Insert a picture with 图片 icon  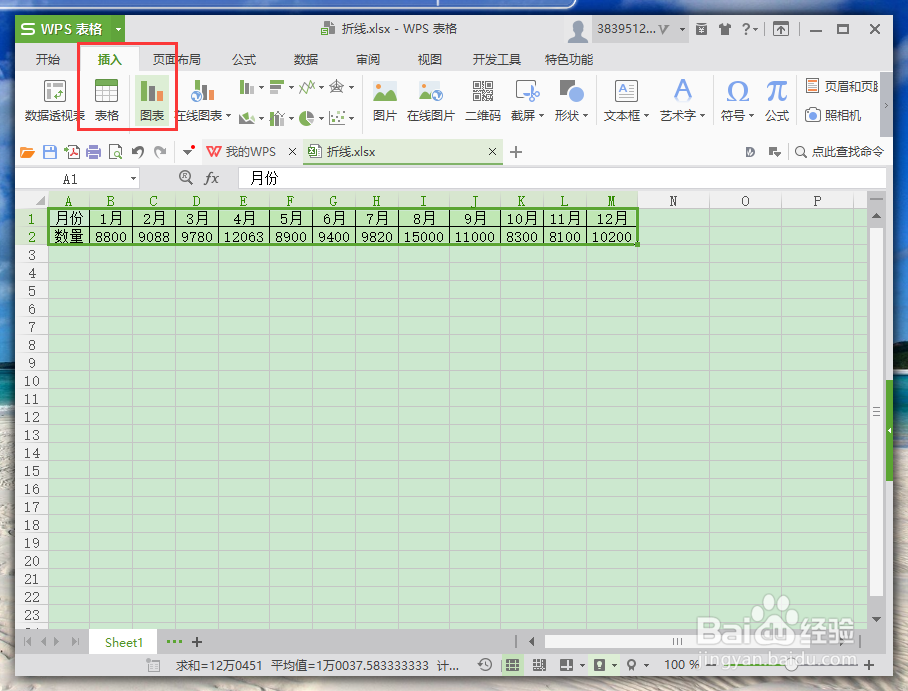[385, 100]
